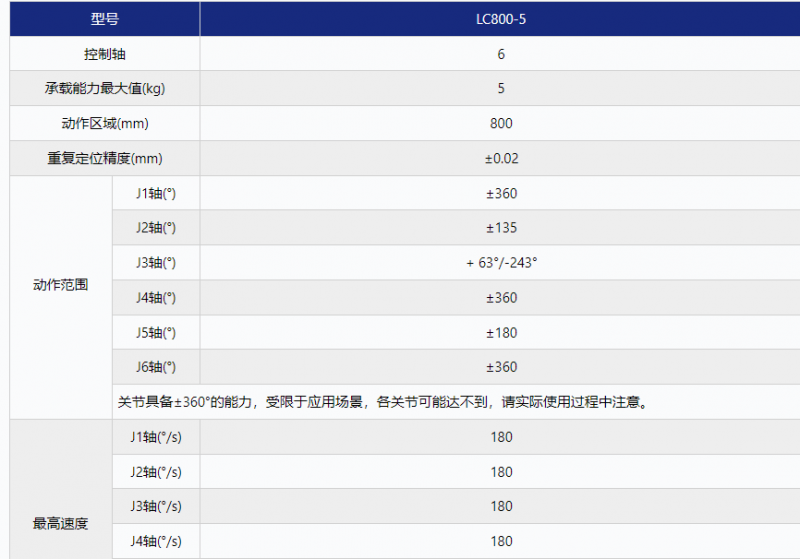Select the J1轴(°) range label
The height and width of the screenshot is (559, 800).
pos(156,193)
